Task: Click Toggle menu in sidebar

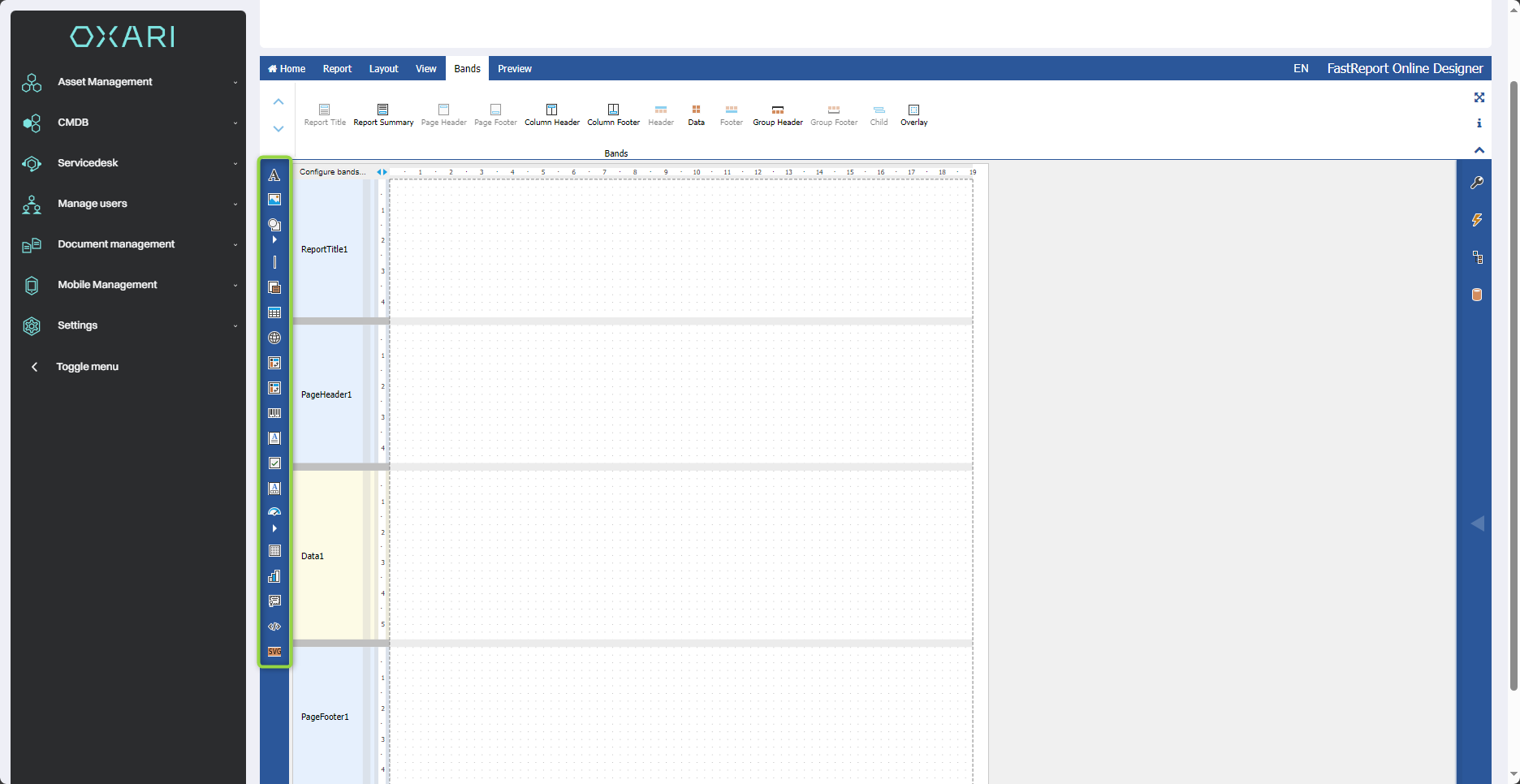Action: (87, 367)
